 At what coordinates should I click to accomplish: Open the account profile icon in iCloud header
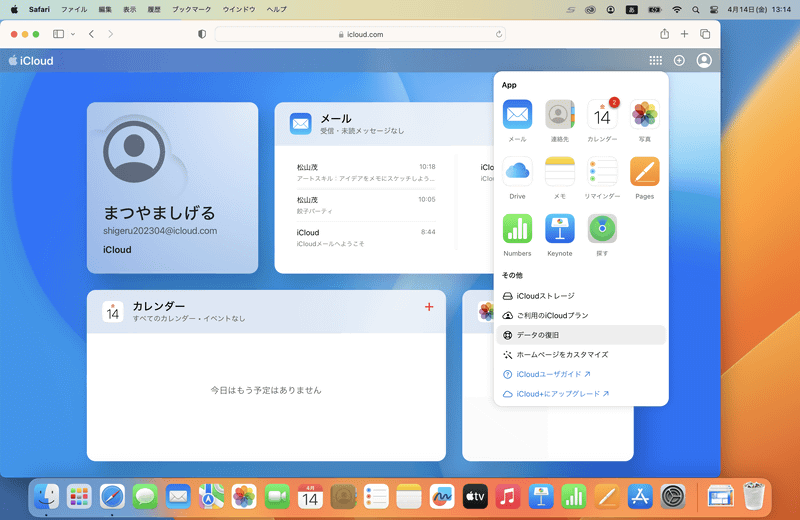(704, 61)
